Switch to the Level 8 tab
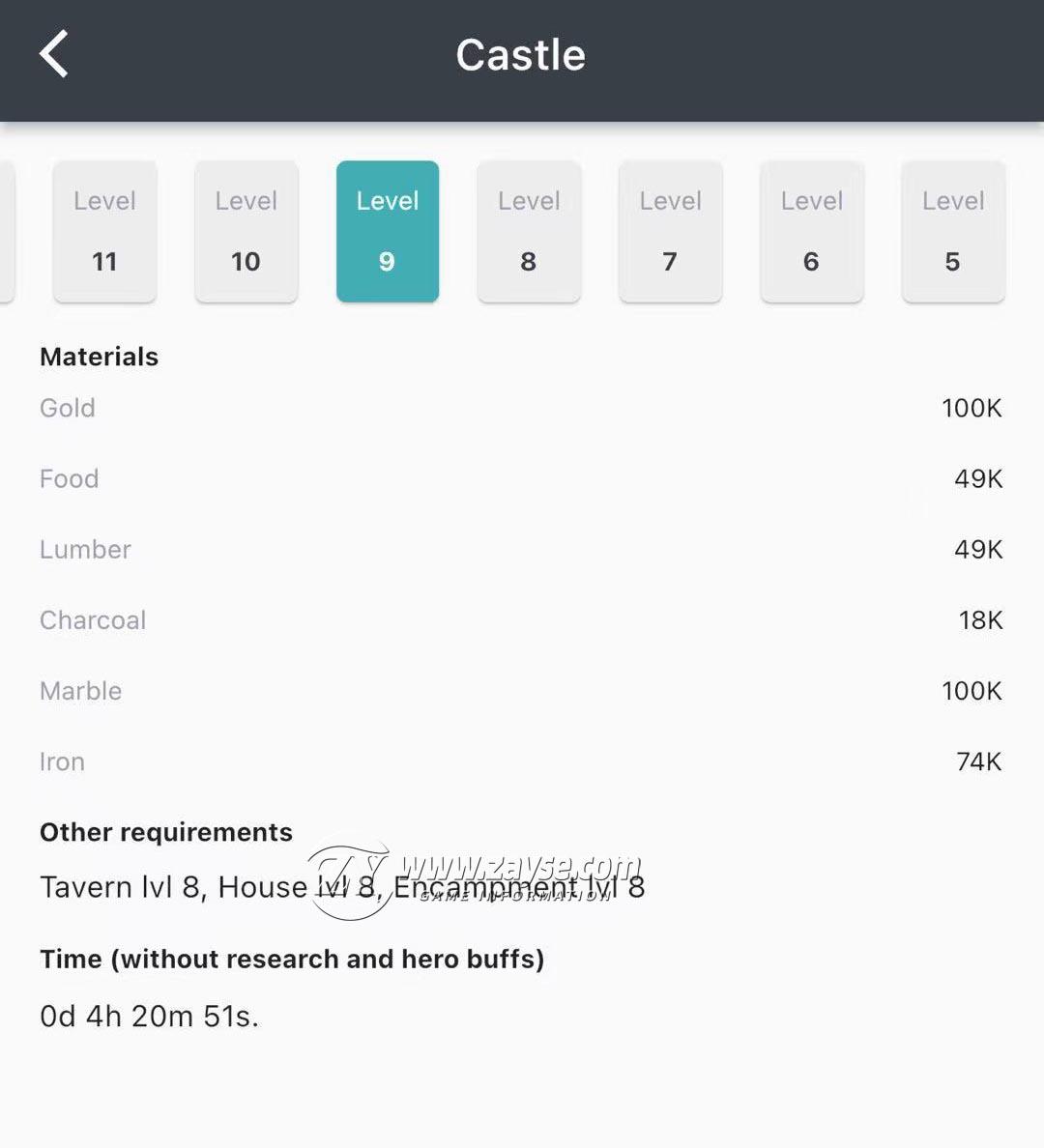The width and height of the screenshot is (1044, 1148). tap(529, 231)
